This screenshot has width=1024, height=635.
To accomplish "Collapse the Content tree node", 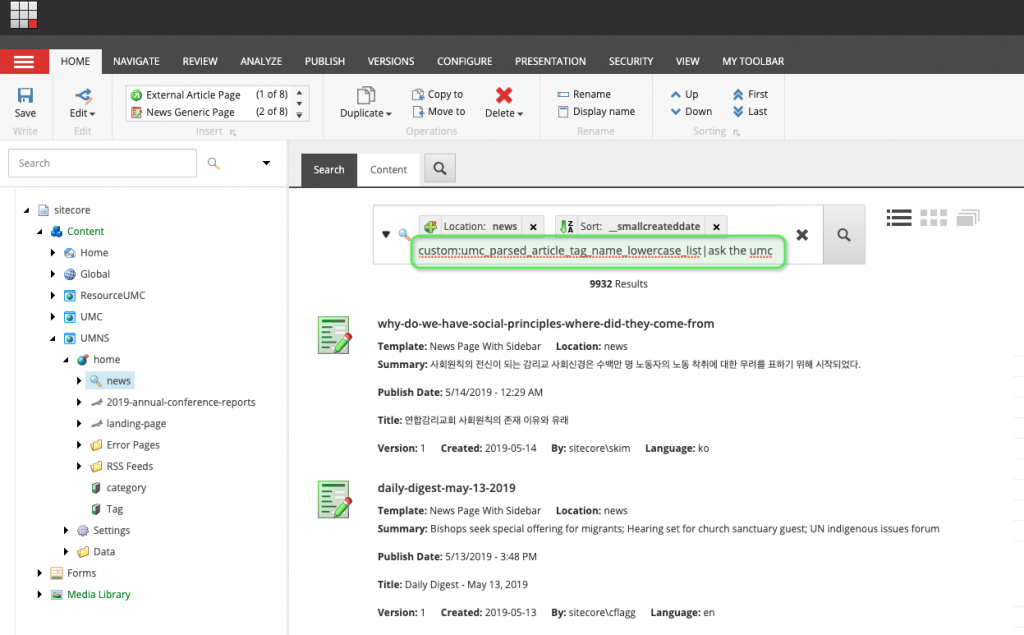I will point(40,232).
